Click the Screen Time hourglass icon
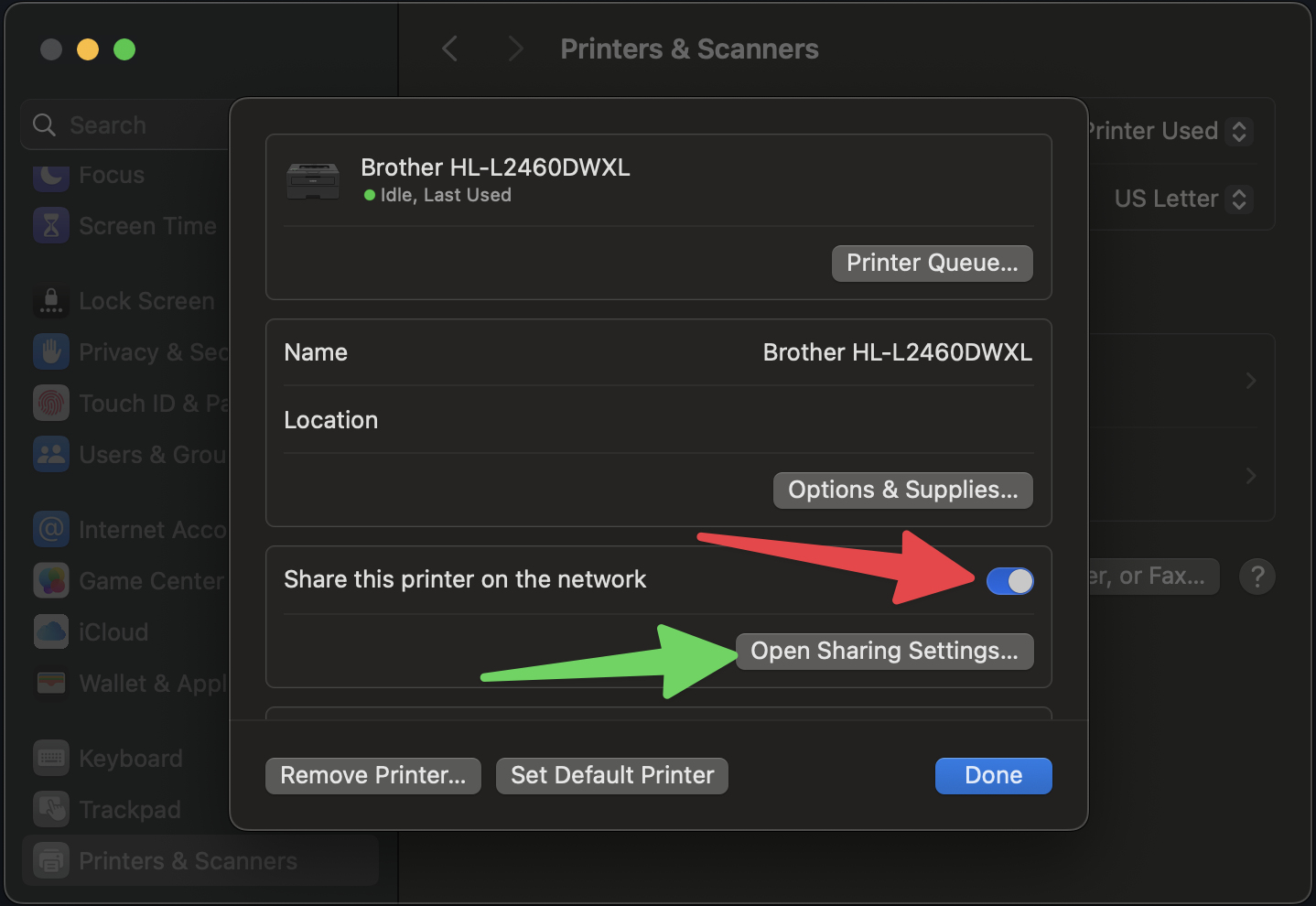1316x906 pixels. click(51, 225)
